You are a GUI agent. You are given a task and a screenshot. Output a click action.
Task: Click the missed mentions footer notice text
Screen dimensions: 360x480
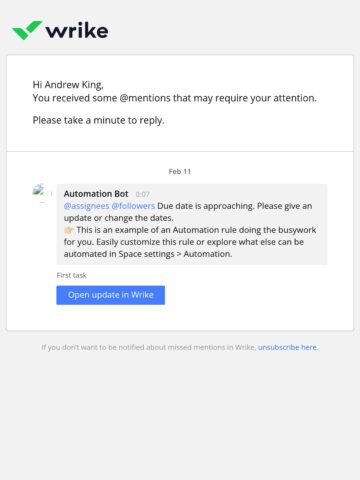pos(149,347)
